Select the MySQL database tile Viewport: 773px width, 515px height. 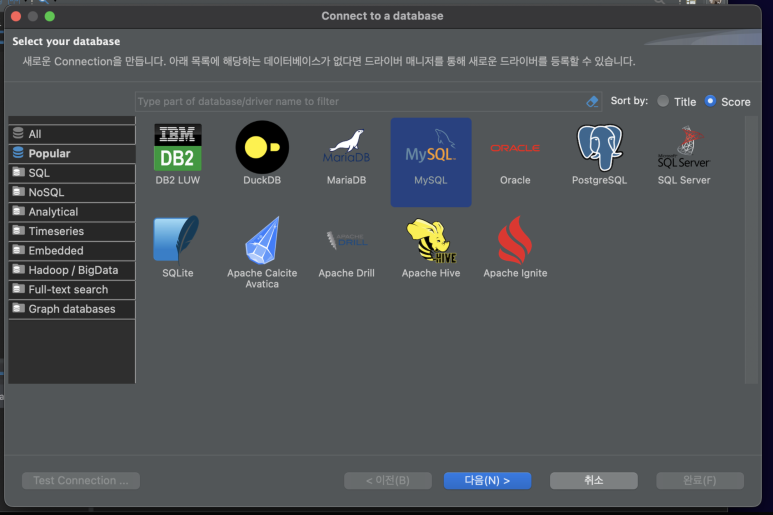pos(431,162)
